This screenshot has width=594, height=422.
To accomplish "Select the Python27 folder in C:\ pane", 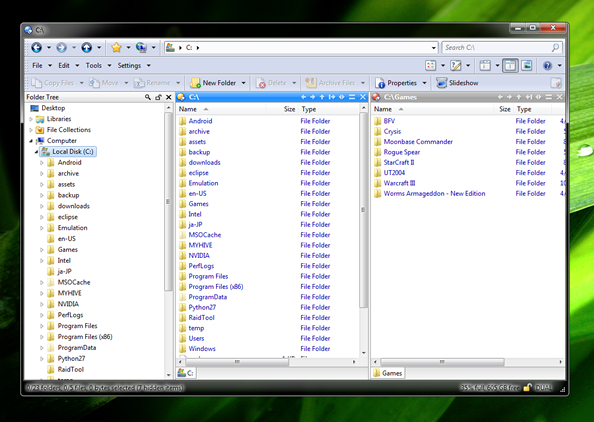I will (x=202, y=307).
